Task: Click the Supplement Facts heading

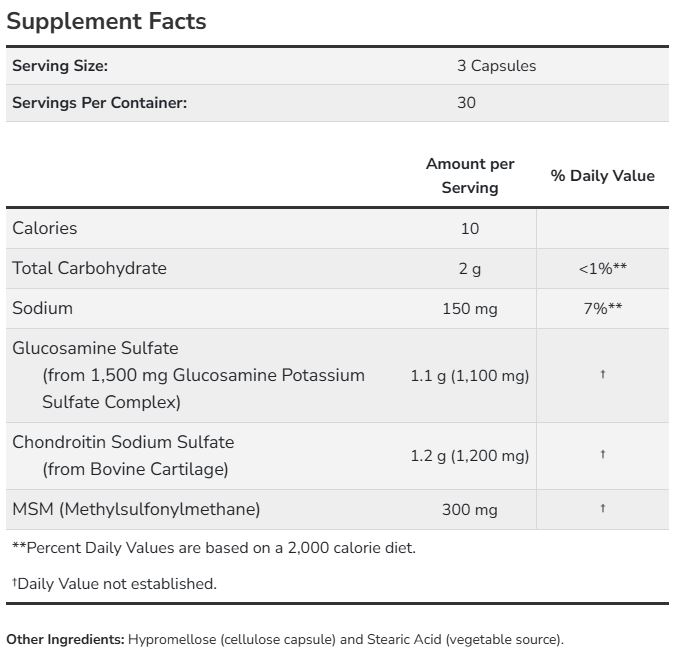Action: click(x=106, y=21)
